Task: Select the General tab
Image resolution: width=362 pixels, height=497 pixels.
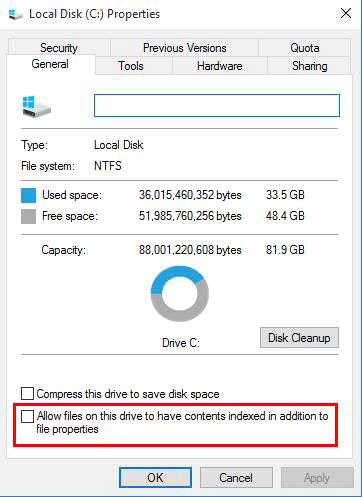Action: 51,64
